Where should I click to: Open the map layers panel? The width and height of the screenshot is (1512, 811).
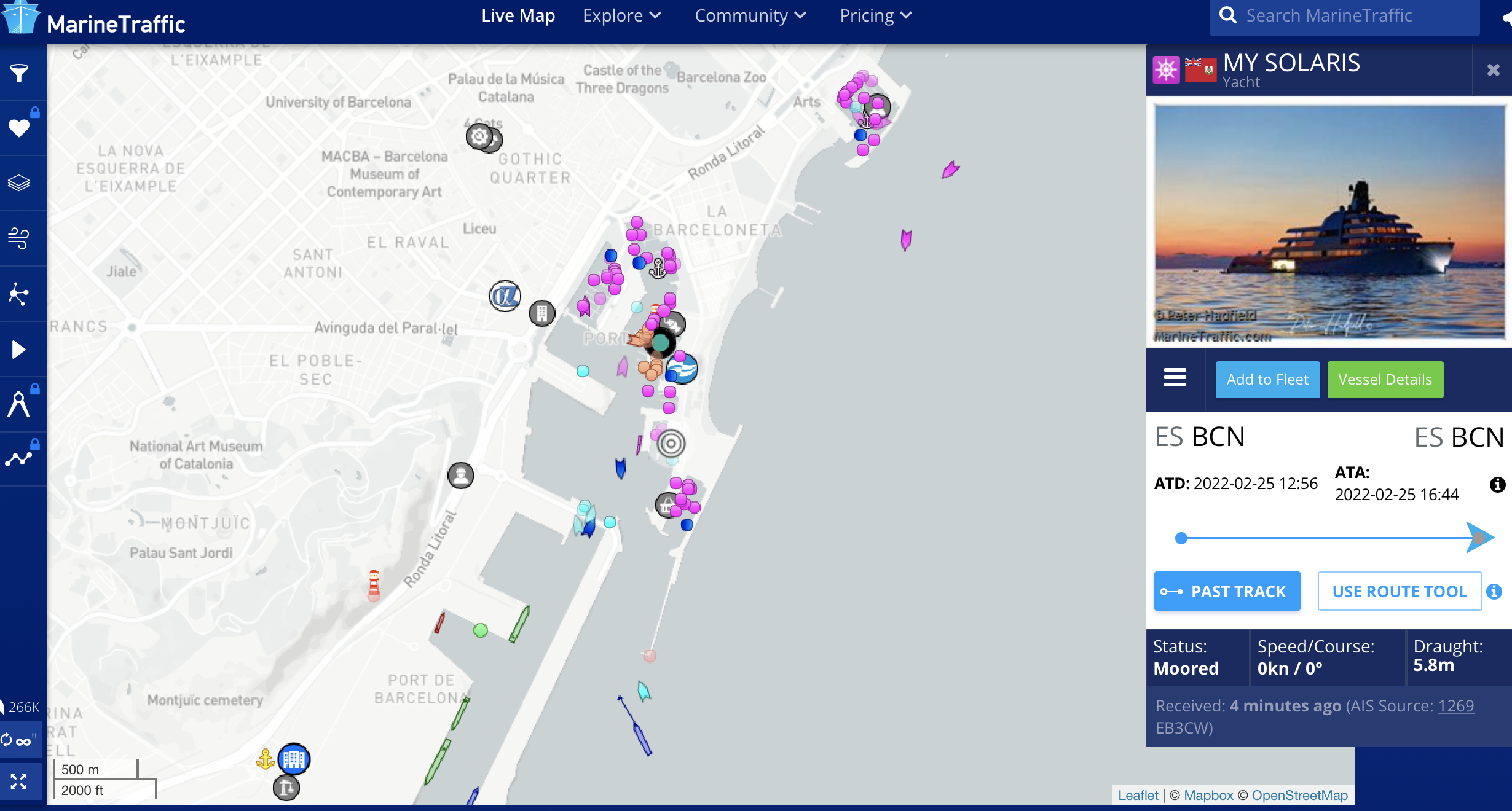point(19,183)
